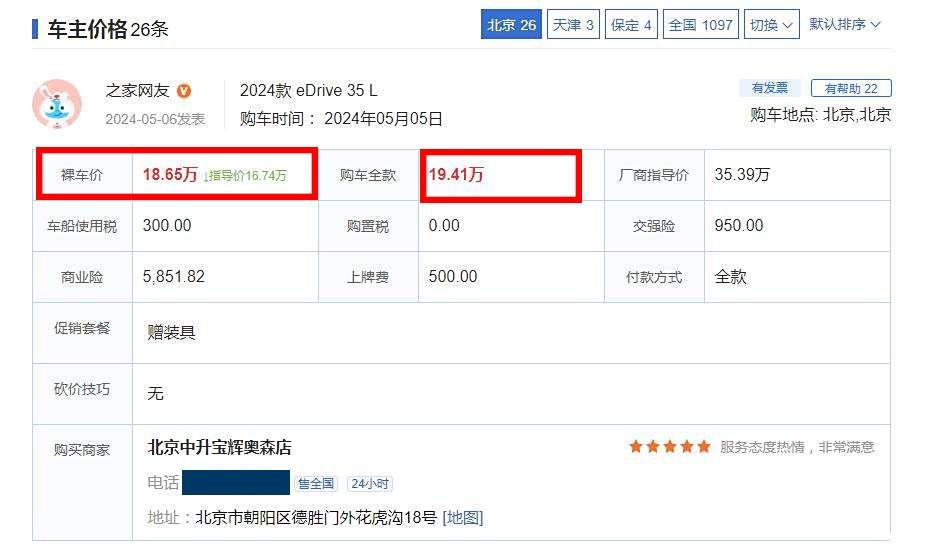Switch to the 保定 4 tab
925x546 pixels.
click(632, 25)
